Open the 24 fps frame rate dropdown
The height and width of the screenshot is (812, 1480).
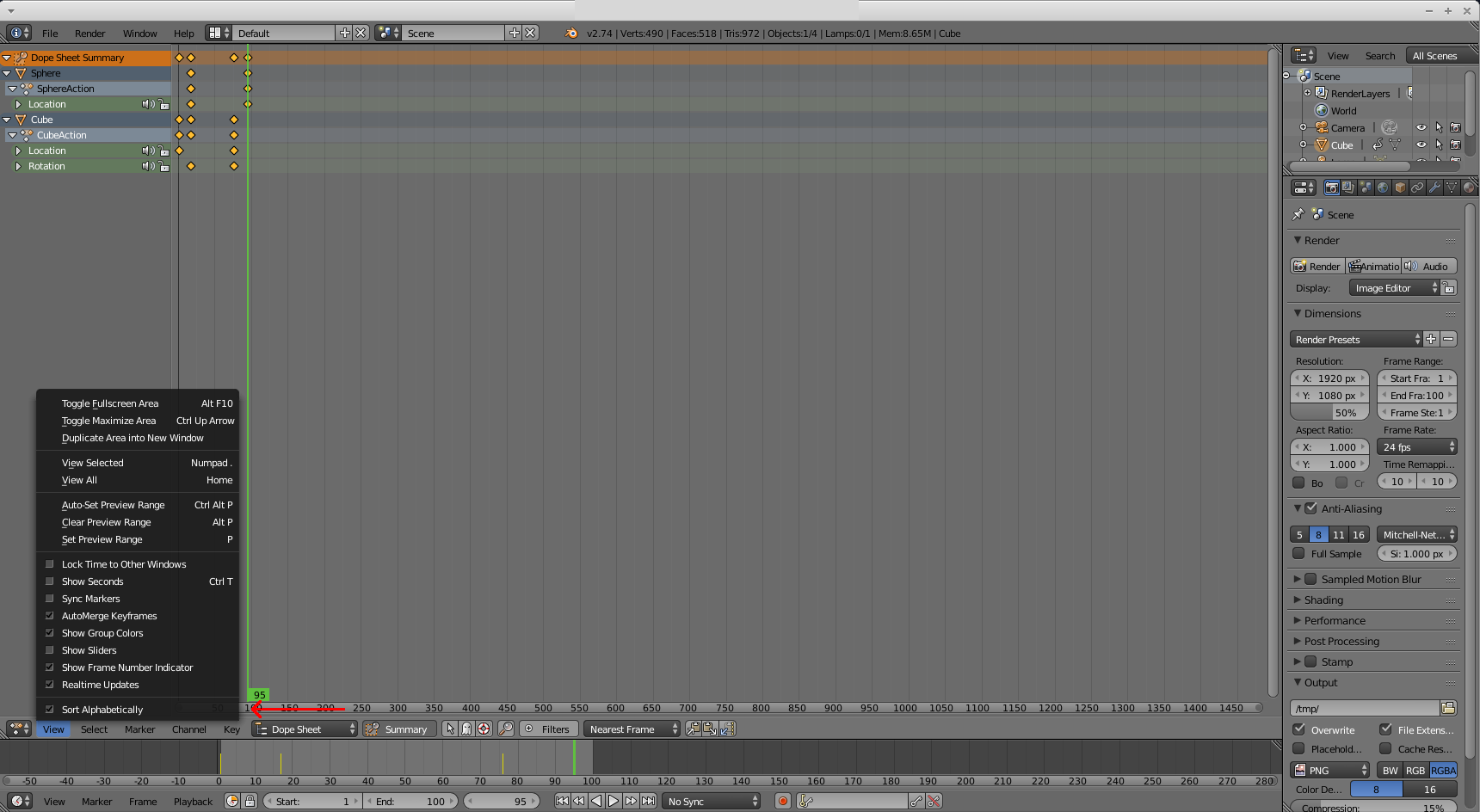(1416, 447)
